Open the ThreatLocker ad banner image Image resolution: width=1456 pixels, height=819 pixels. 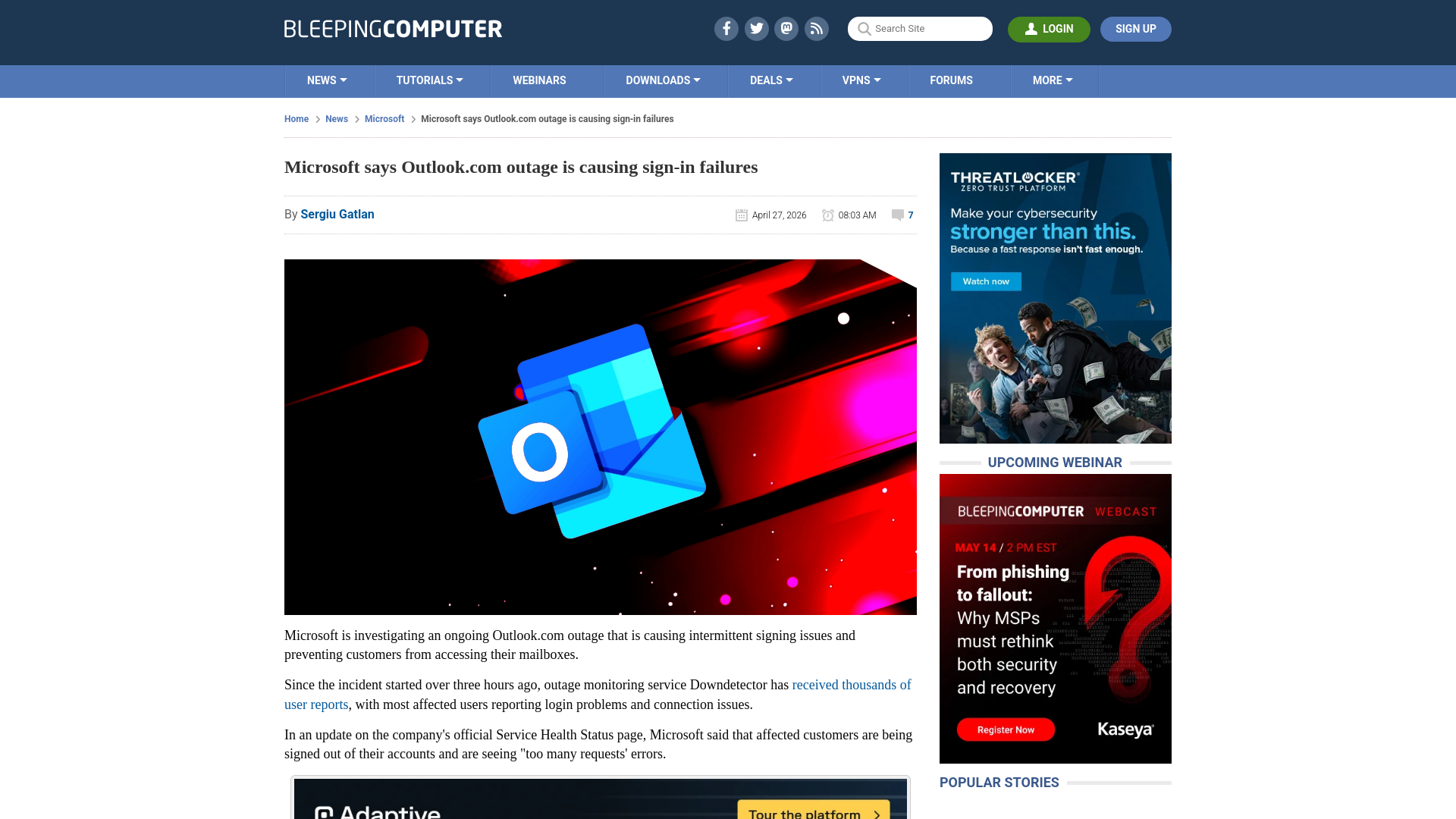coord(1056,298)
